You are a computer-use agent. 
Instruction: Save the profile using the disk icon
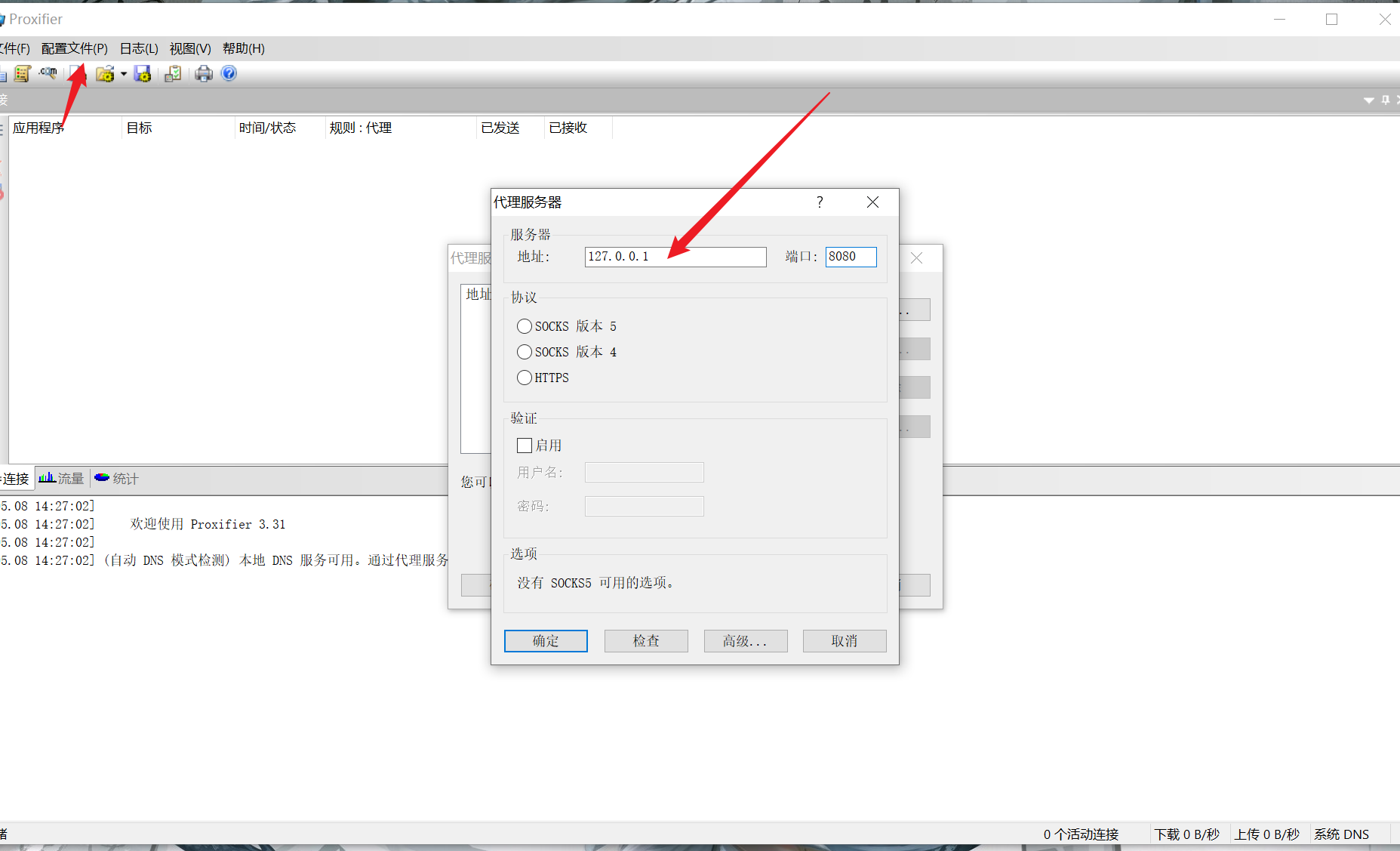(x=143, y=73)
